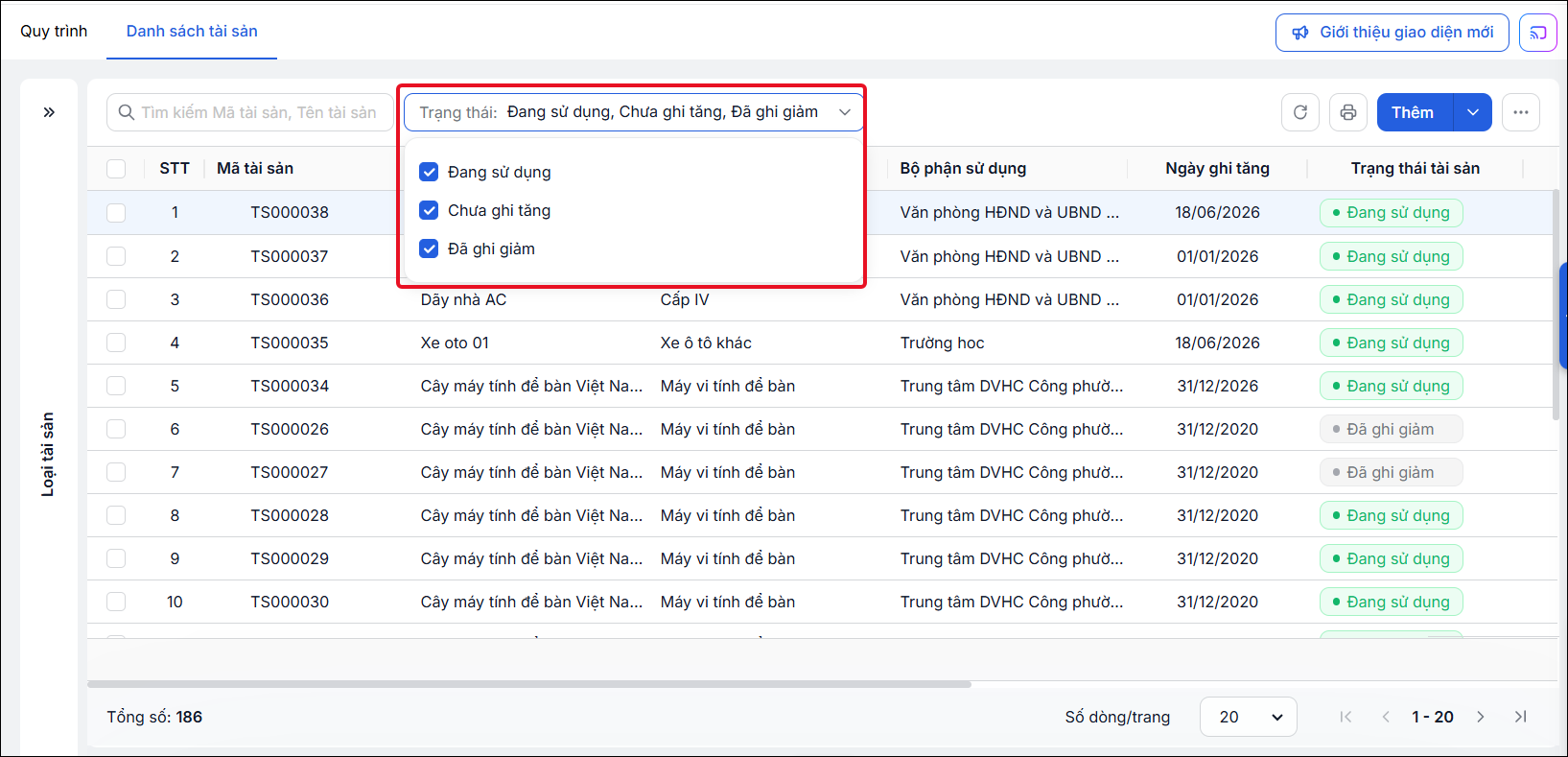Go to the previous page arrow
The height and width of the screenshot is (757, 1568).
(x=1386, y=717)
